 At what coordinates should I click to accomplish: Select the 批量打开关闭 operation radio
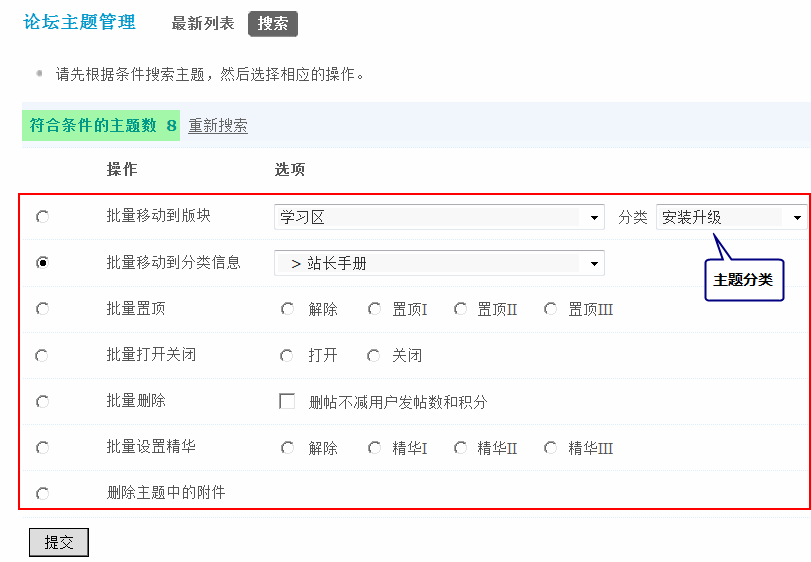42,355
